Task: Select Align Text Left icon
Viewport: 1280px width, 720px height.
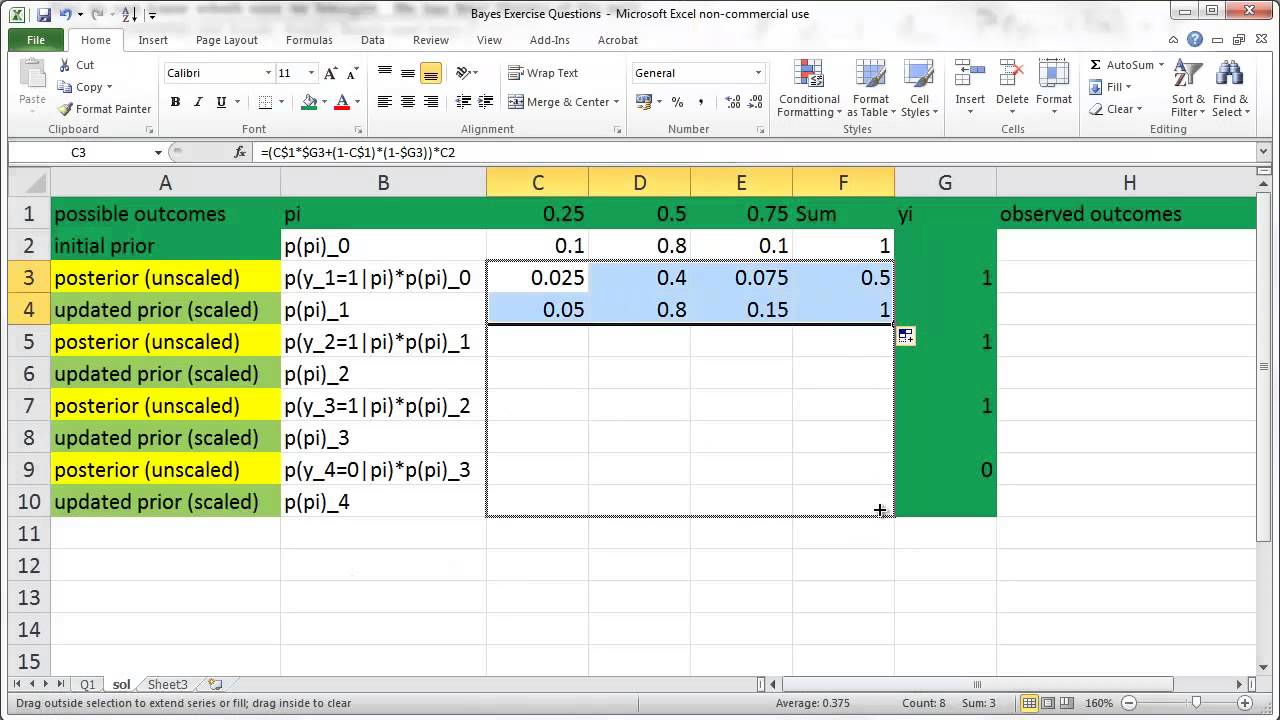Action: [x=385, y=101]
